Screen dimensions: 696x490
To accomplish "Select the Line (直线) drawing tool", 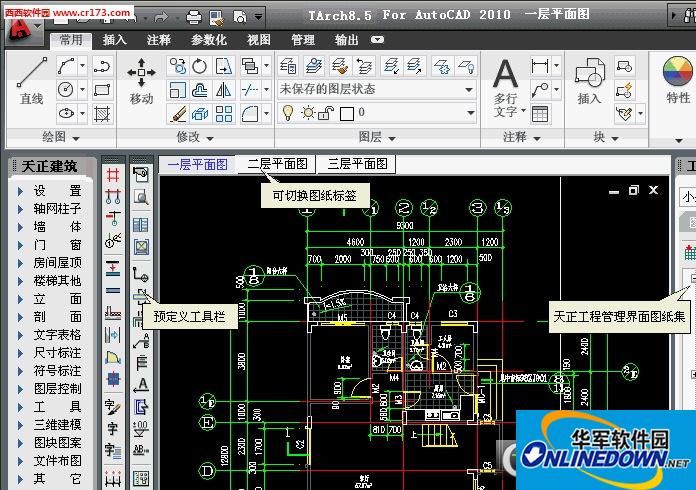I will coord(32,80).
